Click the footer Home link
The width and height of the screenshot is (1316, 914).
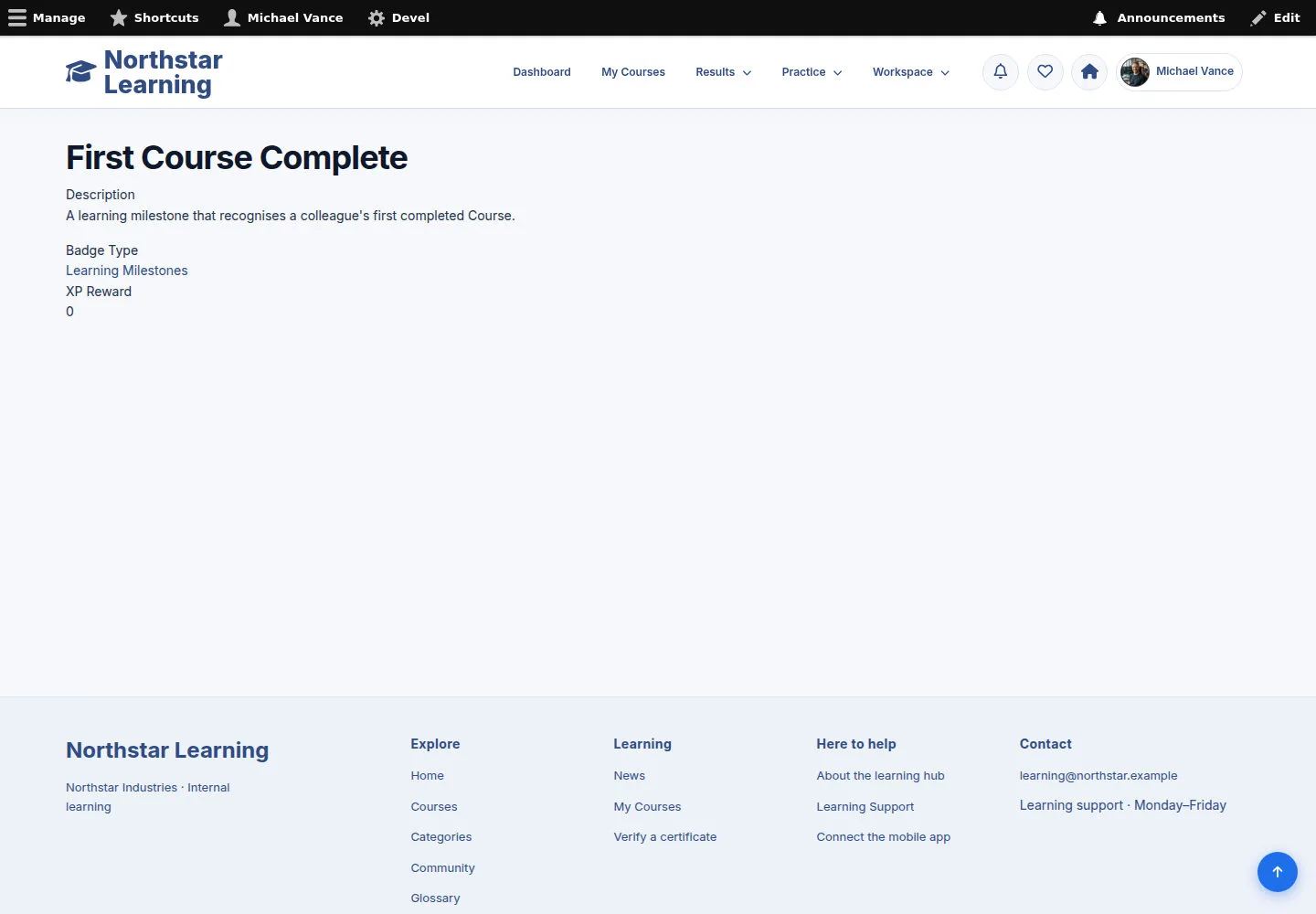click(428, 776)
